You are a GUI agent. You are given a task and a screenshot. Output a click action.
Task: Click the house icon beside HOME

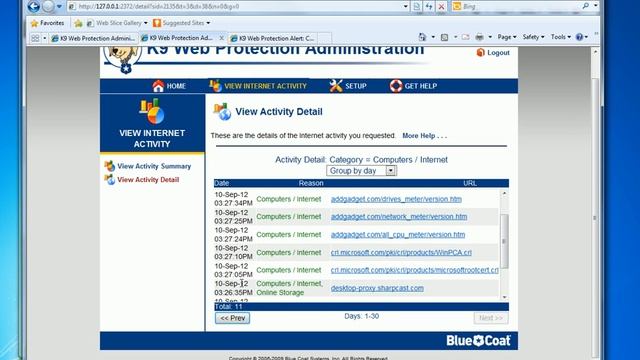click(158, 86)
